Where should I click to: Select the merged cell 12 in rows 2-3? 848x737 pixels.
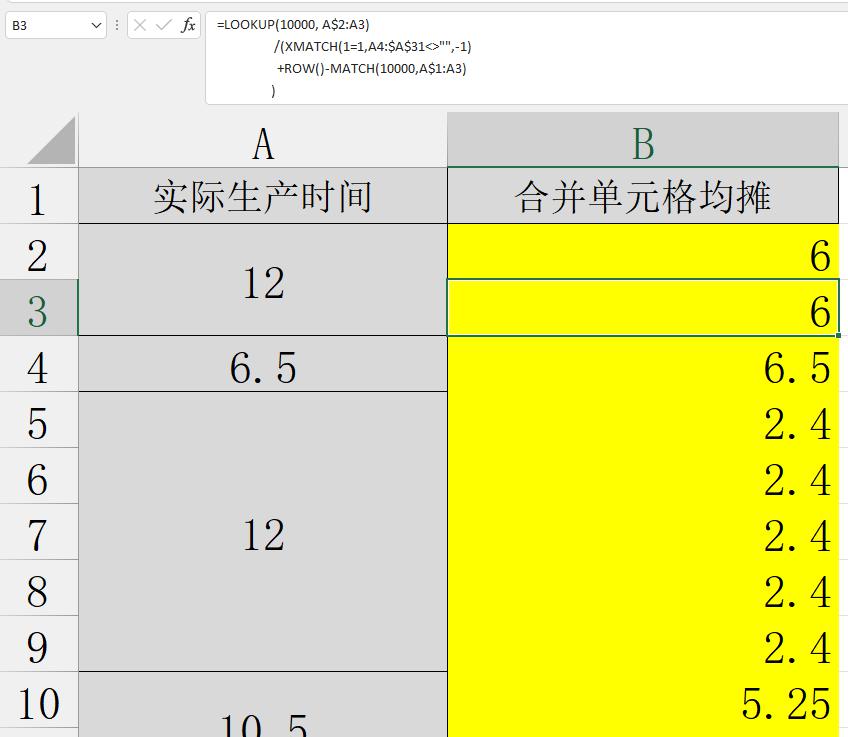(263, 280)
